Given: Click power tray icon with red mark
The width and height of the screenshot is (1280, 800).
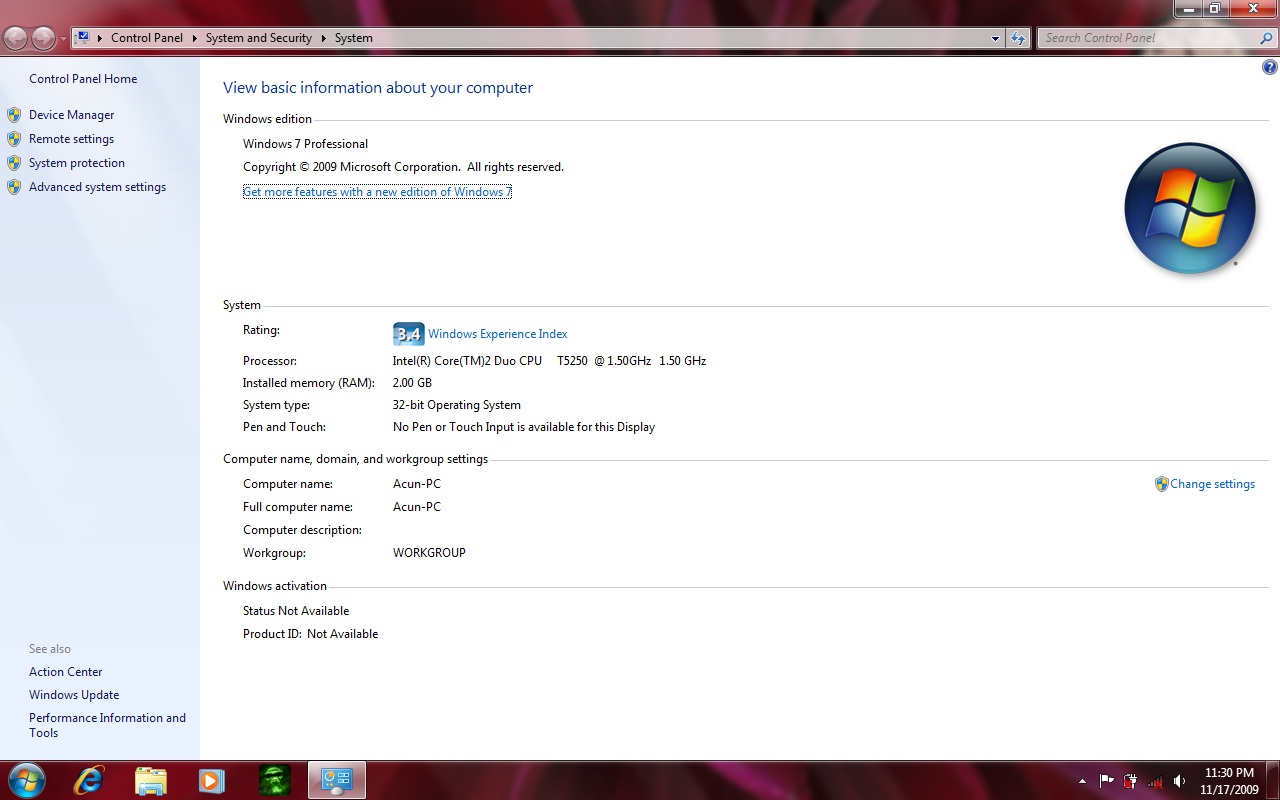Looking at the screenshot, I should tap(1130, 781).
